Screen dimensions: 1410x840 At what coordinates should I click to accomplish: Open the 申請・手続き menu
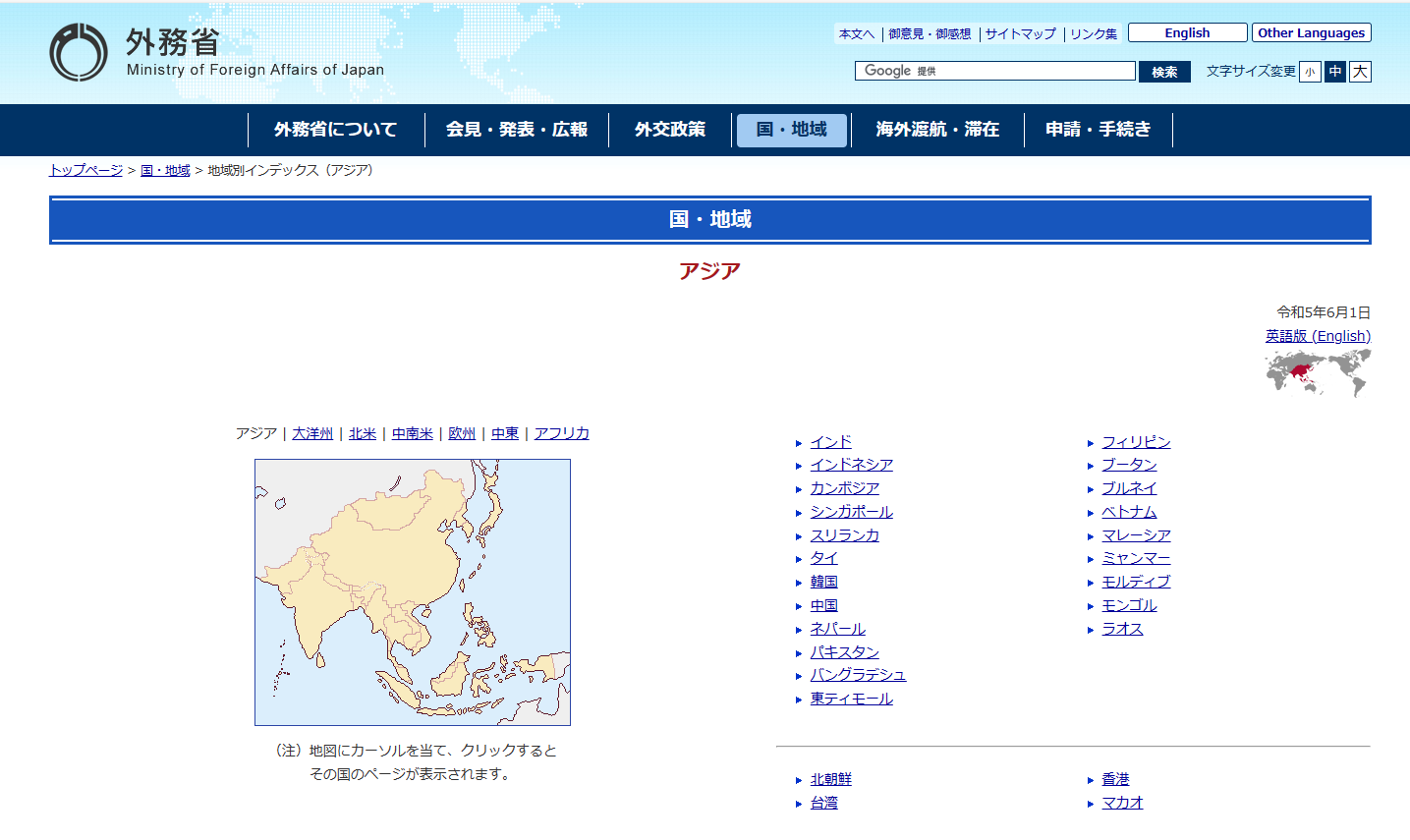coord(1098,130)
